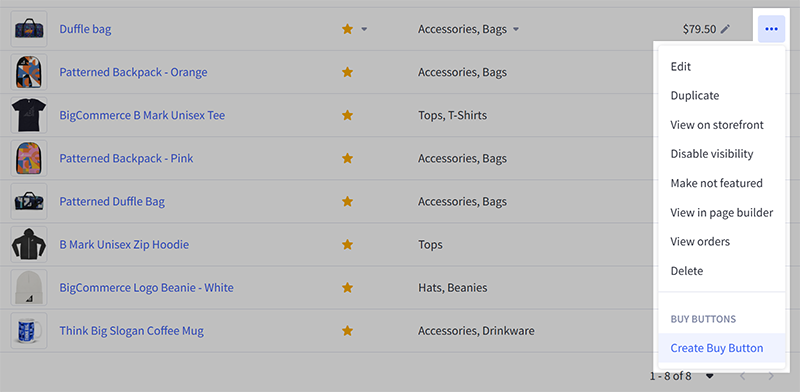Toggle featured star for Patterned Backpack - Orange
Screen dimensions: 800x392
(x=347, y=72)
